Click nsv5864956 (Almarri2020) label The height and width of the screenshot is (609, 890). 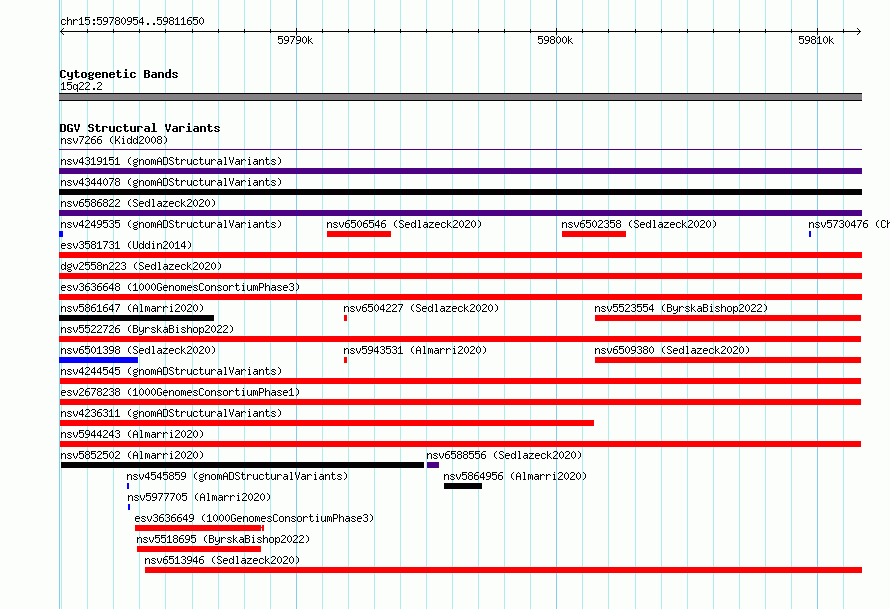point(515,476)
